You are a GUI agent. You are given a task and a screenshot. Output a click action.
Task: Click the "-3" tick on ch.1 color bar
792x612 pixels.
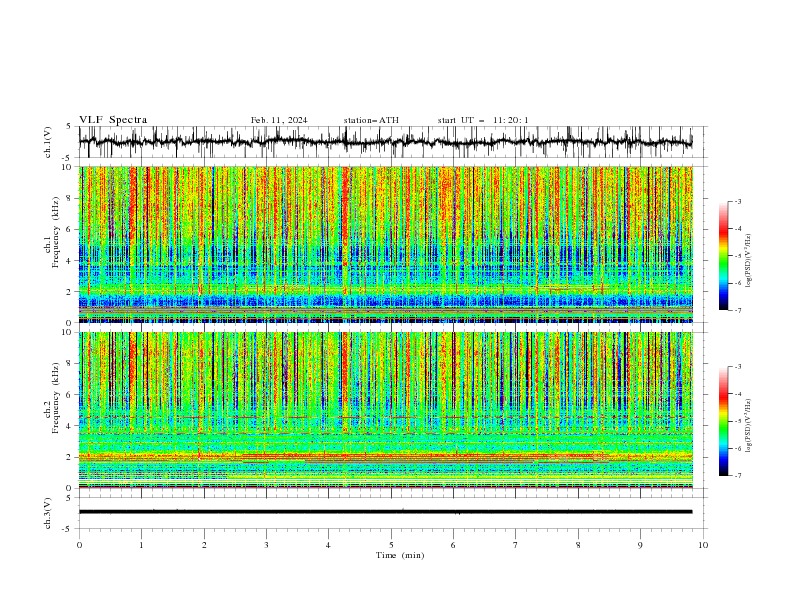click(x=738, y=201)
